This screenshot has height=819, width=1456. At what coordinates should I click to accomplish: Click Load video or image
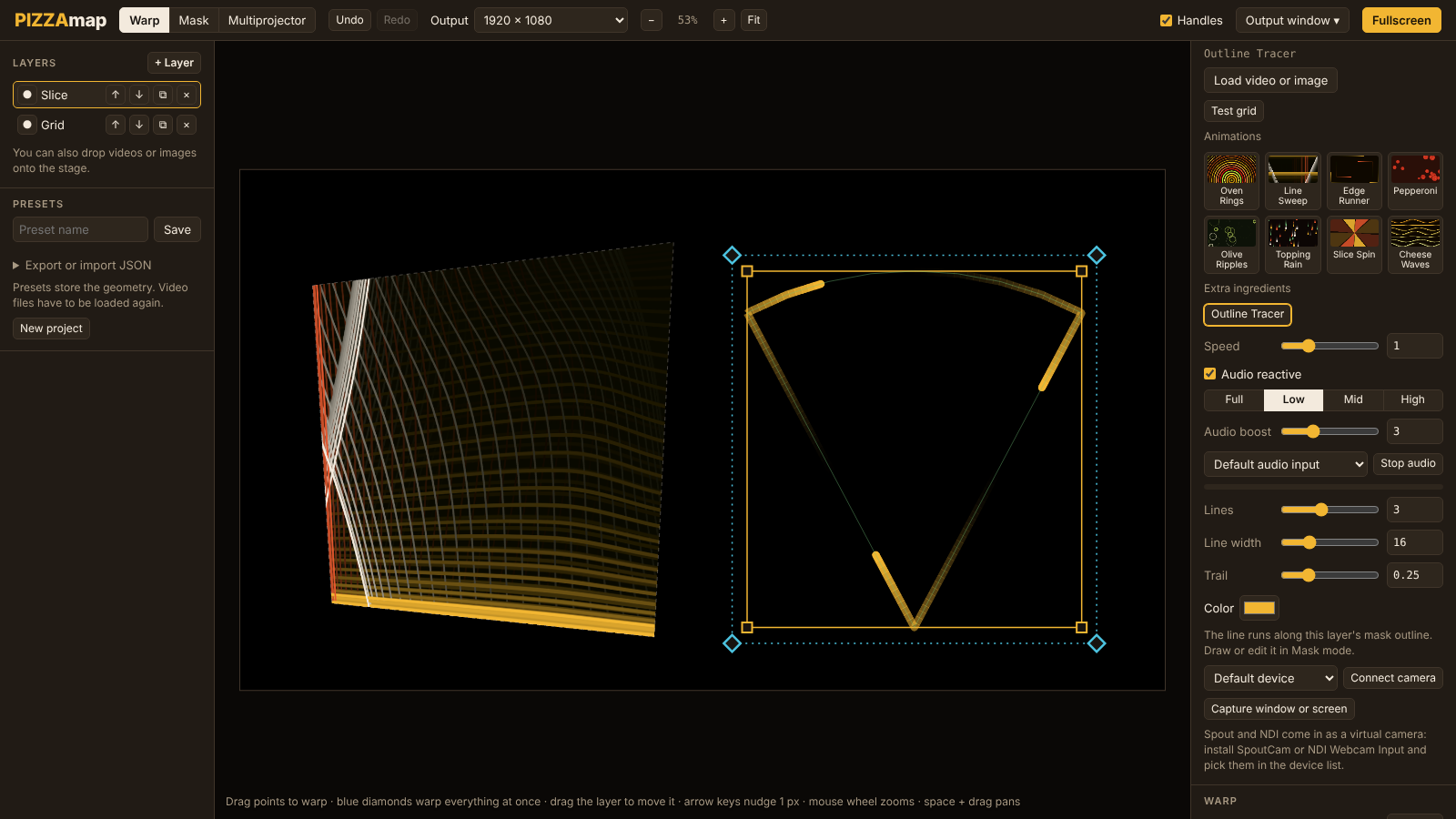[x=1270, y=80]
